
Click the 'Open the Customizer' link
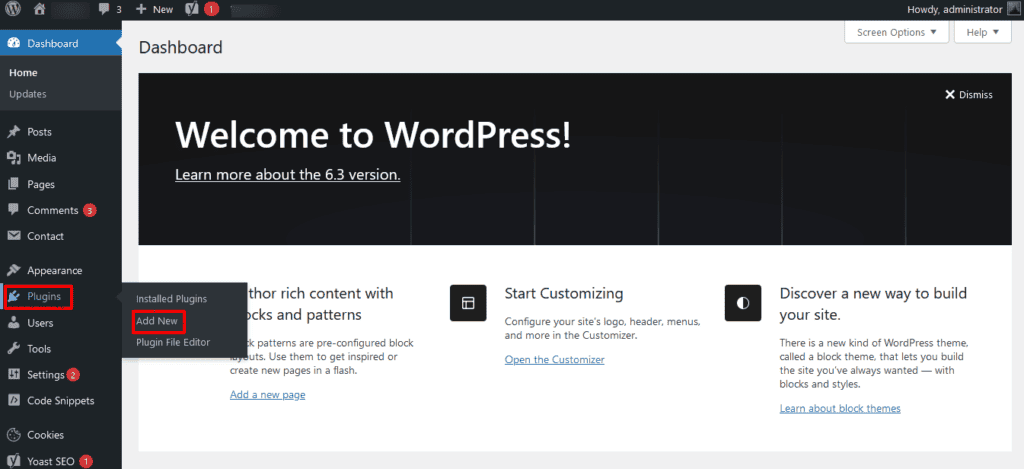pos(554,360)
